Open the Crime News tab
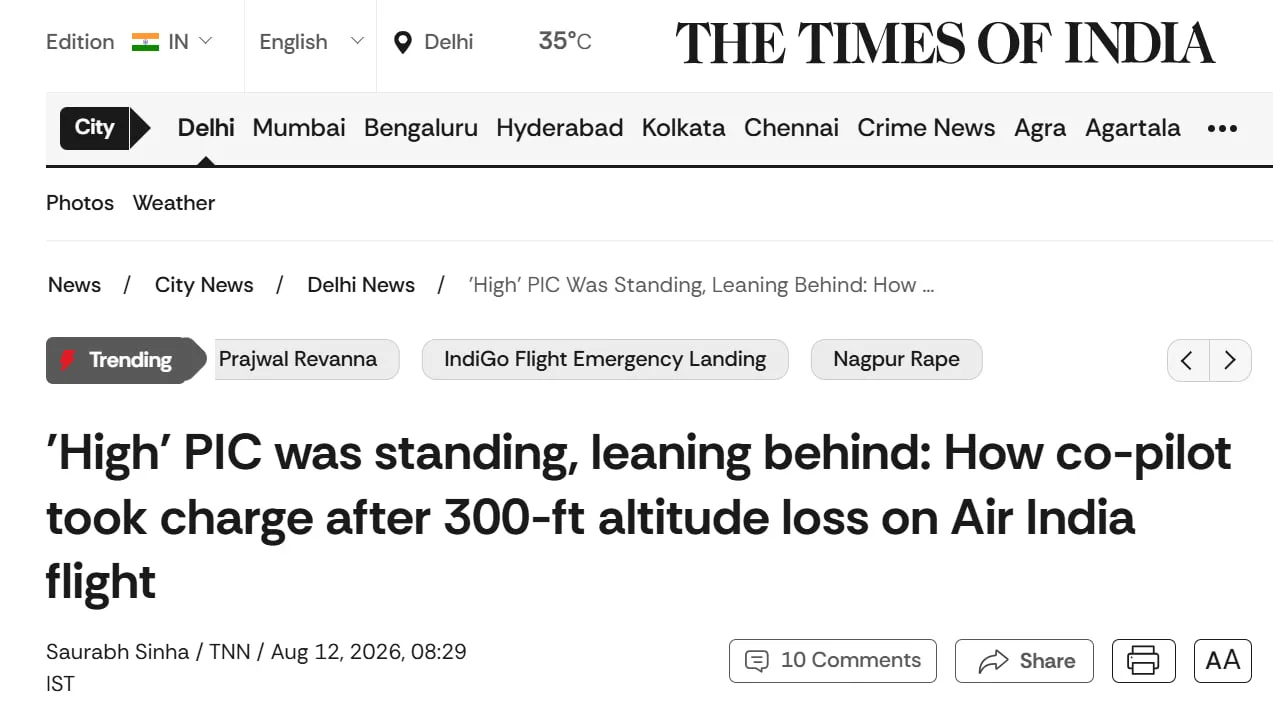Viewport: 1273px width, 725px height. coord(926,128)
